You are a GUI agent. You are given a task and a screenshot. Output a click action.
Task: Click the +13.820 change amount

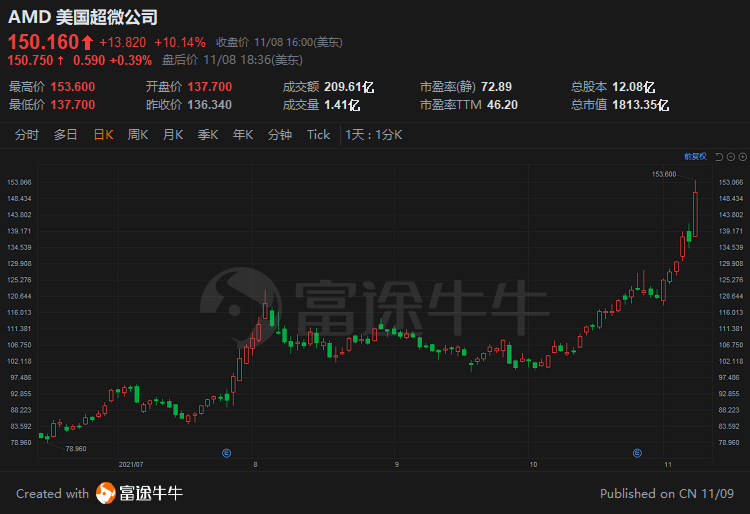tap(122, 43)
